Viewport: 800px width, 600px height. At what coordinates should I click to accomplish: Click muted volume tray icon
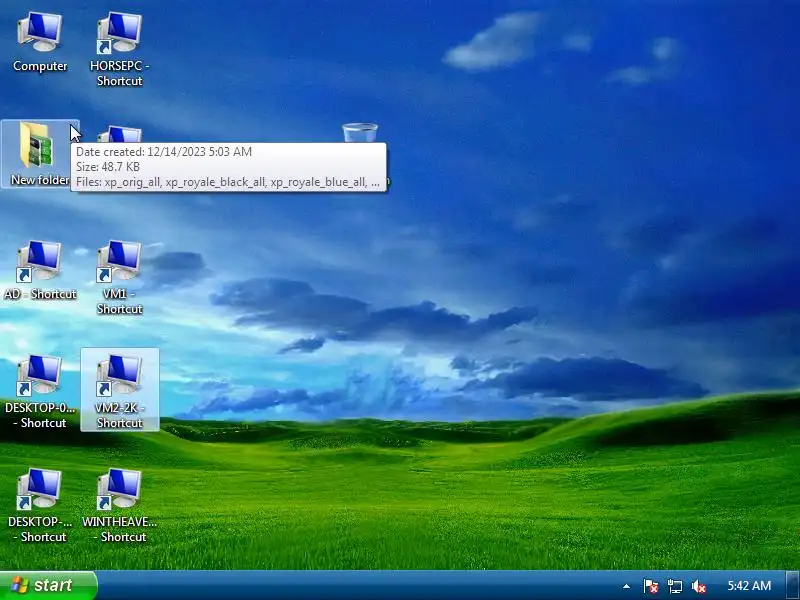click(698, 586)
